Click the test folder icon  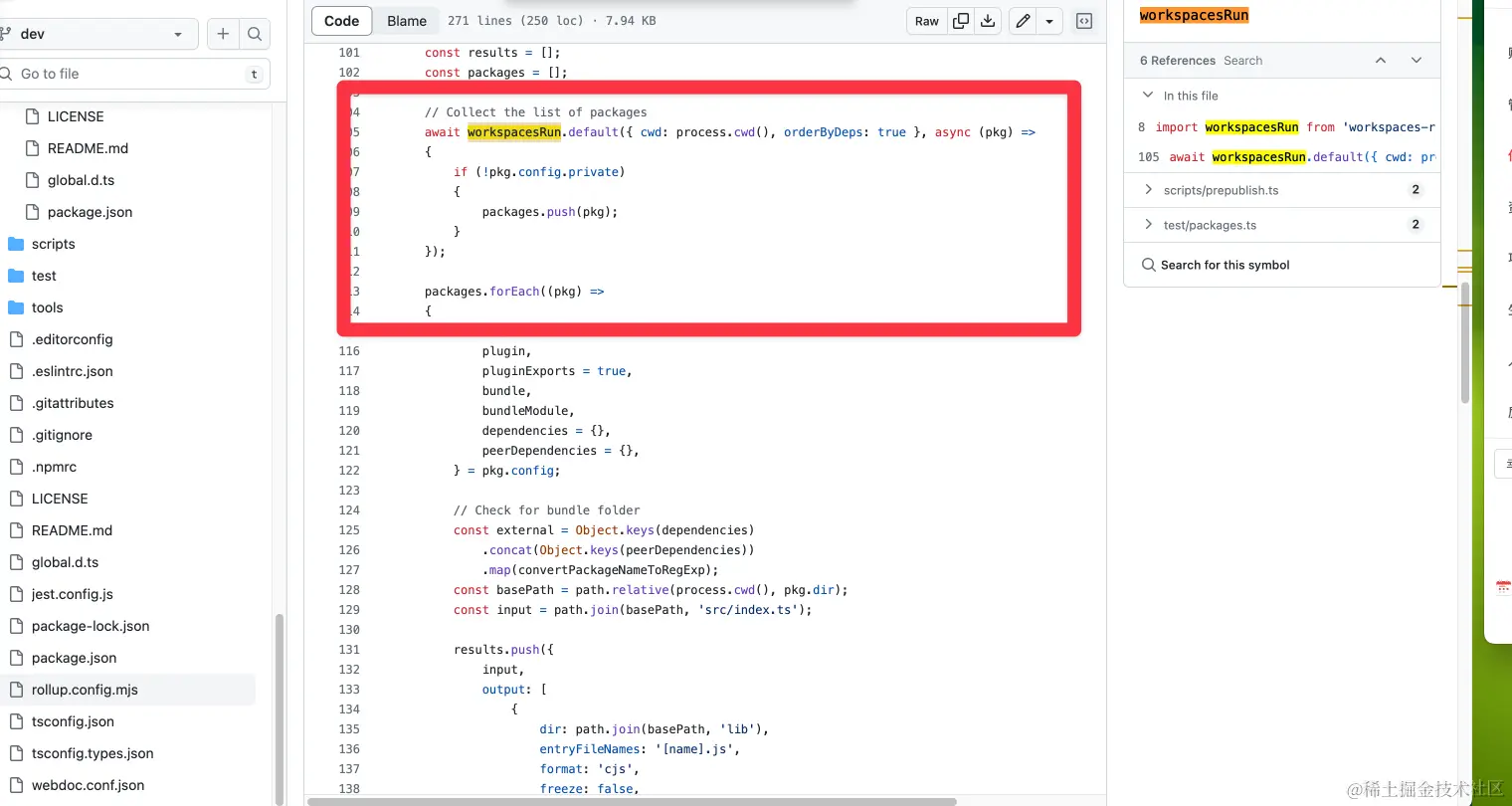(x=16, y=276)
